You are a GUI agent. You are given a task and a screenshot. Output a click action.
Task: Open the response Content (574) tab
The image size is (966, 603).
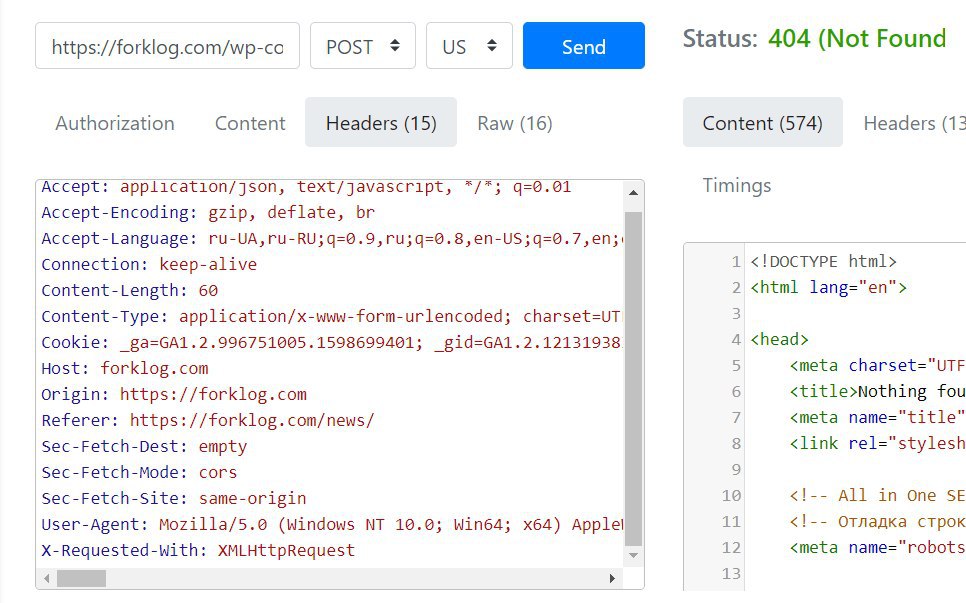(x=763, y=123)
